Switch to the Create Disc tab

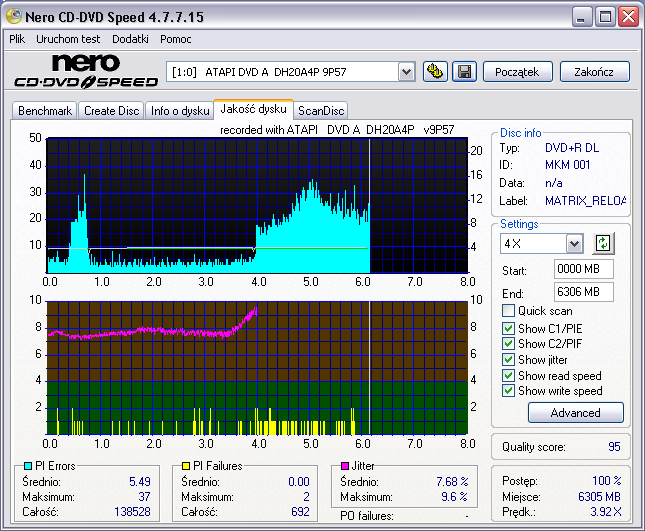tap(111, 111)
